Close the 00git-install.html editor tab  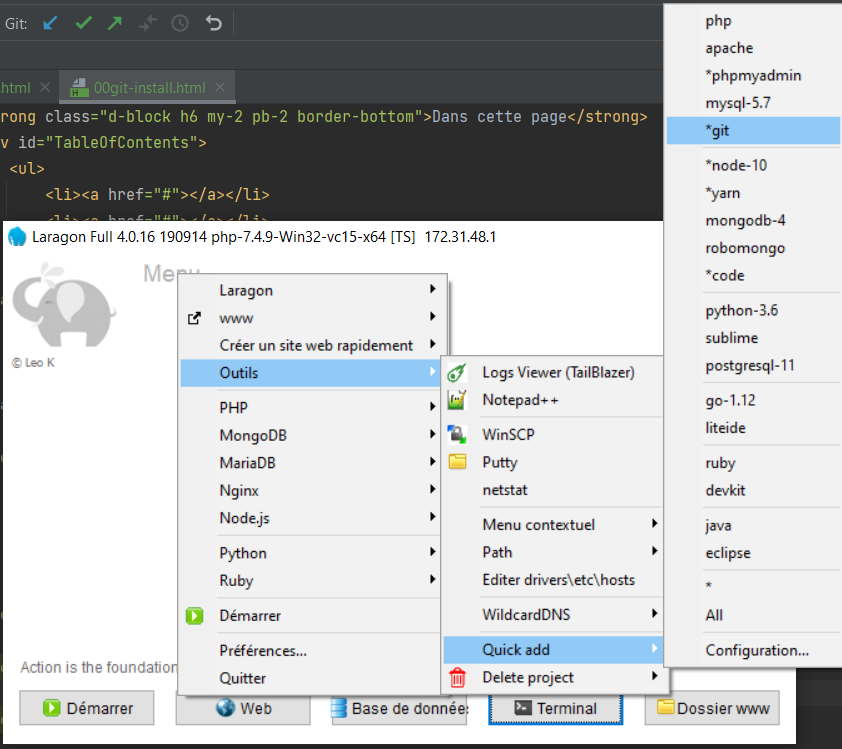coord(220,87)
